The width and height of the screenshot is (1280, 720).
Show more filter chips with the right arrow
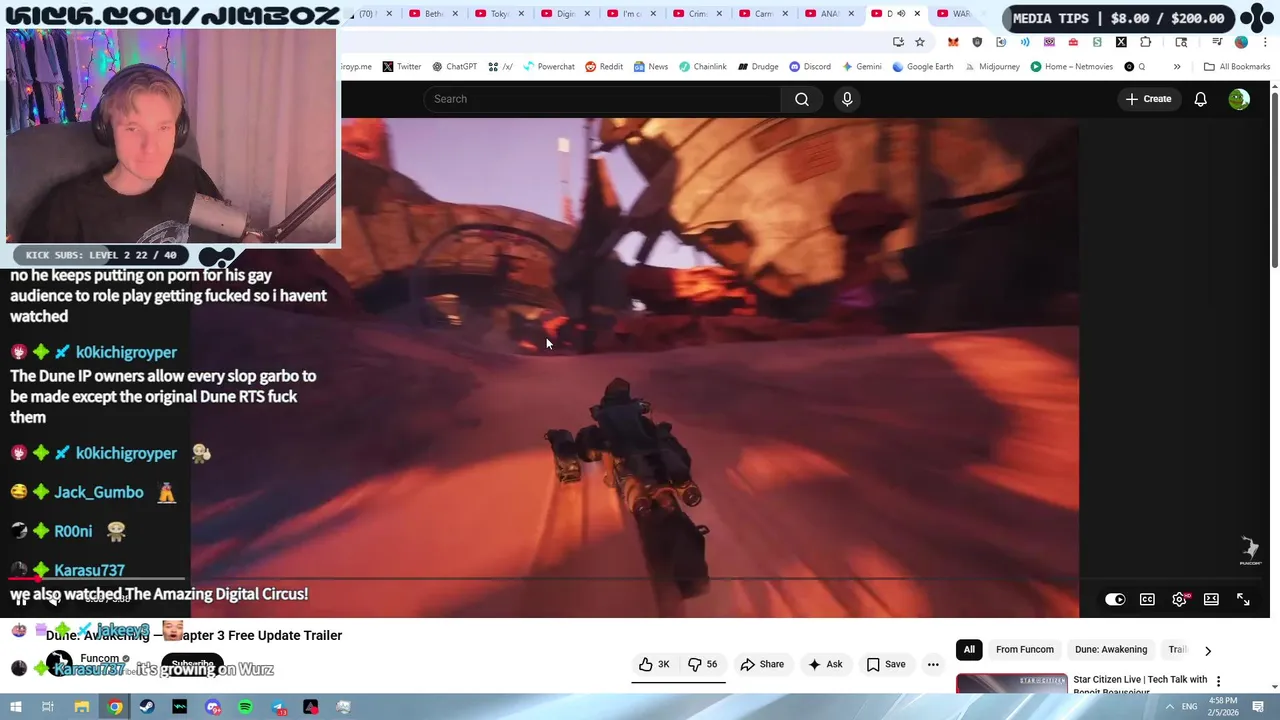coord(1208,650)
